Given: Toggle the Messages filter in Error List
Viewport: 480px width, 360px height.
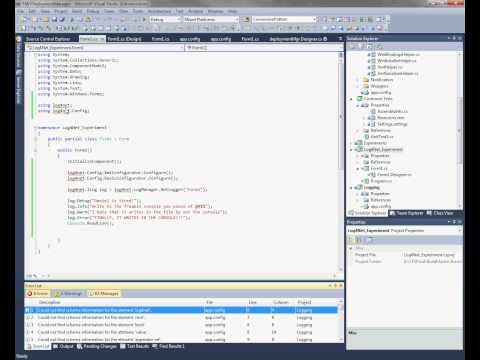Looking at the screenshot, I should click(x=104, y=294).
